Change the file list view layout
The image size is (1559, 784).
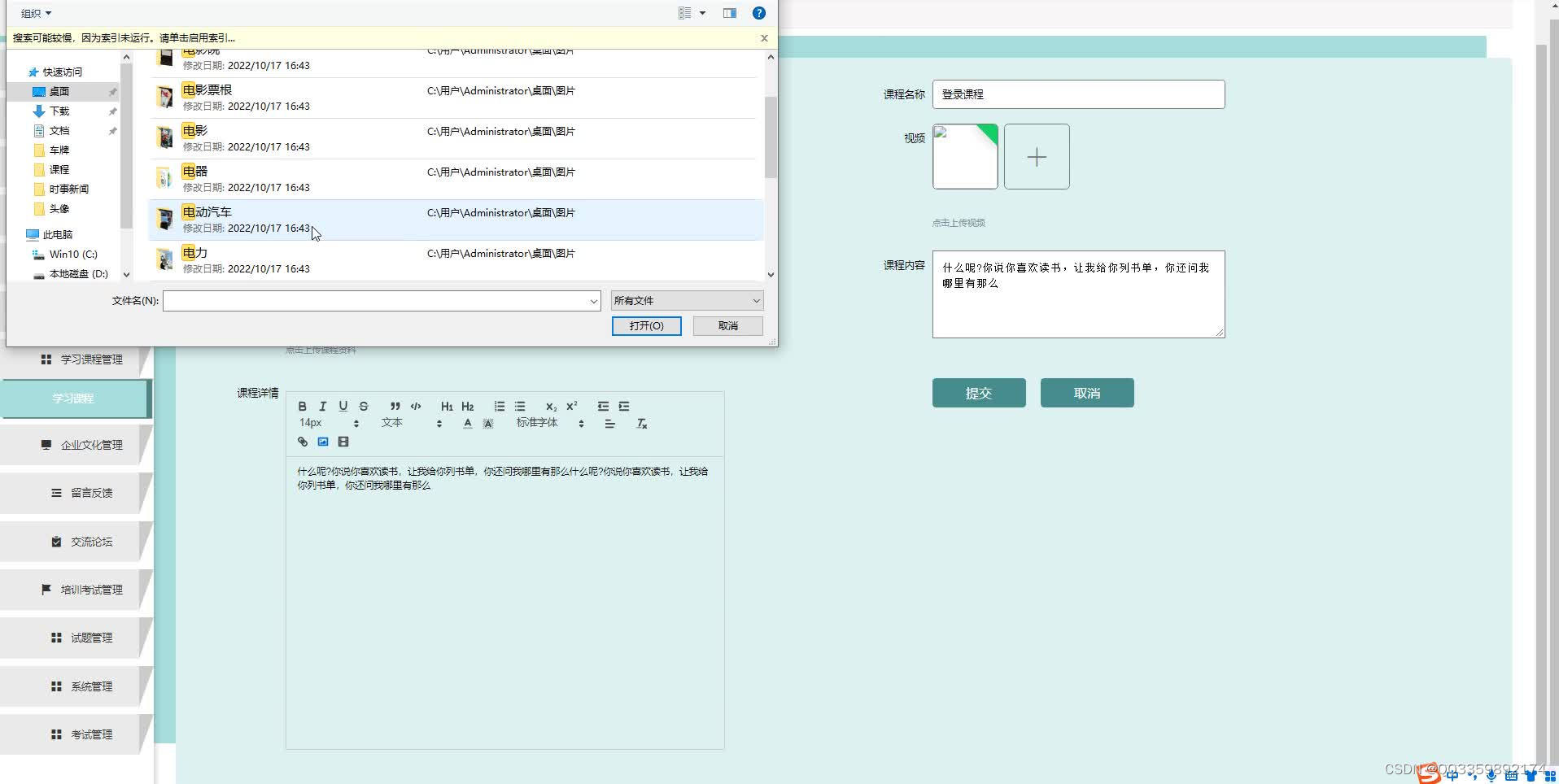pyautogui.click(x=684, y=13)
